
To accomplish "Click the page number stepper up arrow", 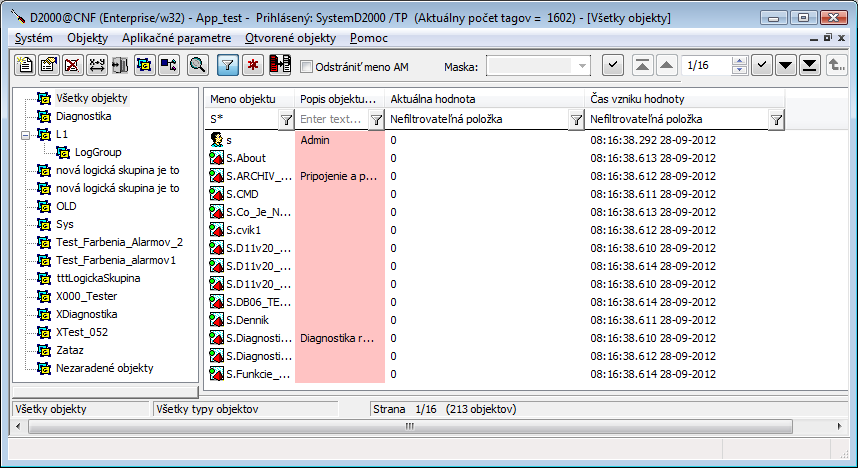I will pos(739,61).
